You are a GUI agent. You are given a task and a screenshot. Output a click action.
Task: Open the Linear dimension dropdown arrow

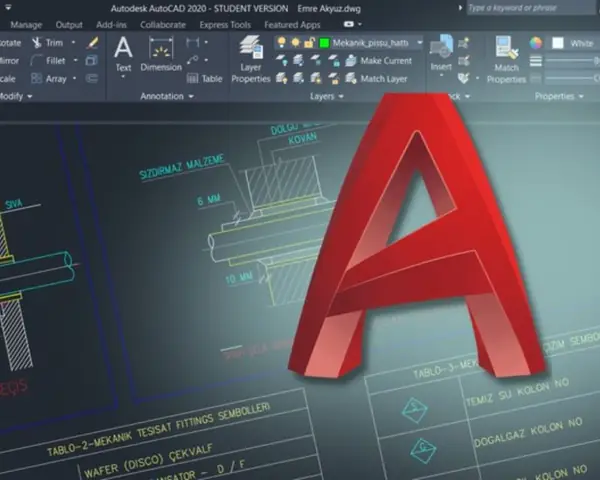206,42
